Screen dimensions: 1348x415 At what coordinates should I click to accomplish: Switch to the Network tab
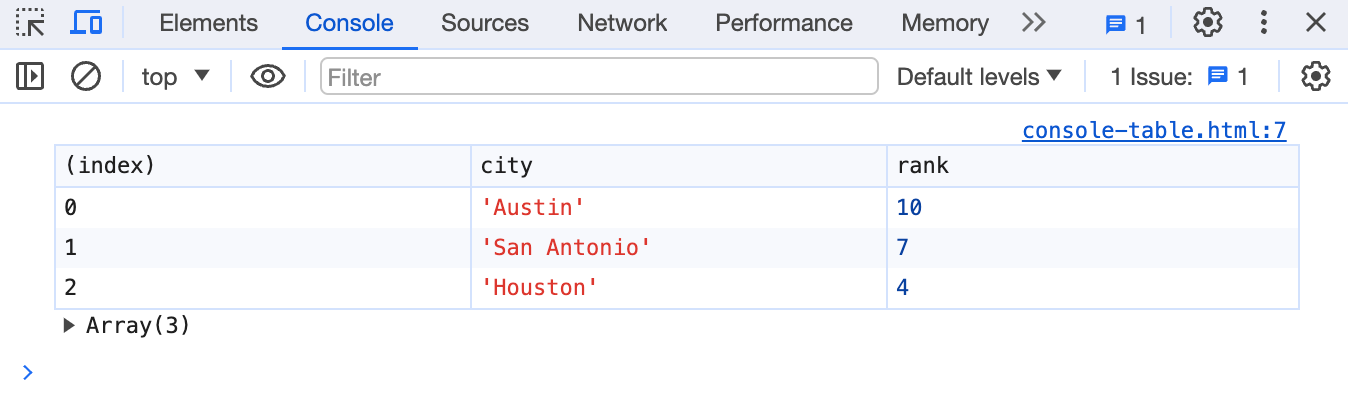tap(622, 23)
